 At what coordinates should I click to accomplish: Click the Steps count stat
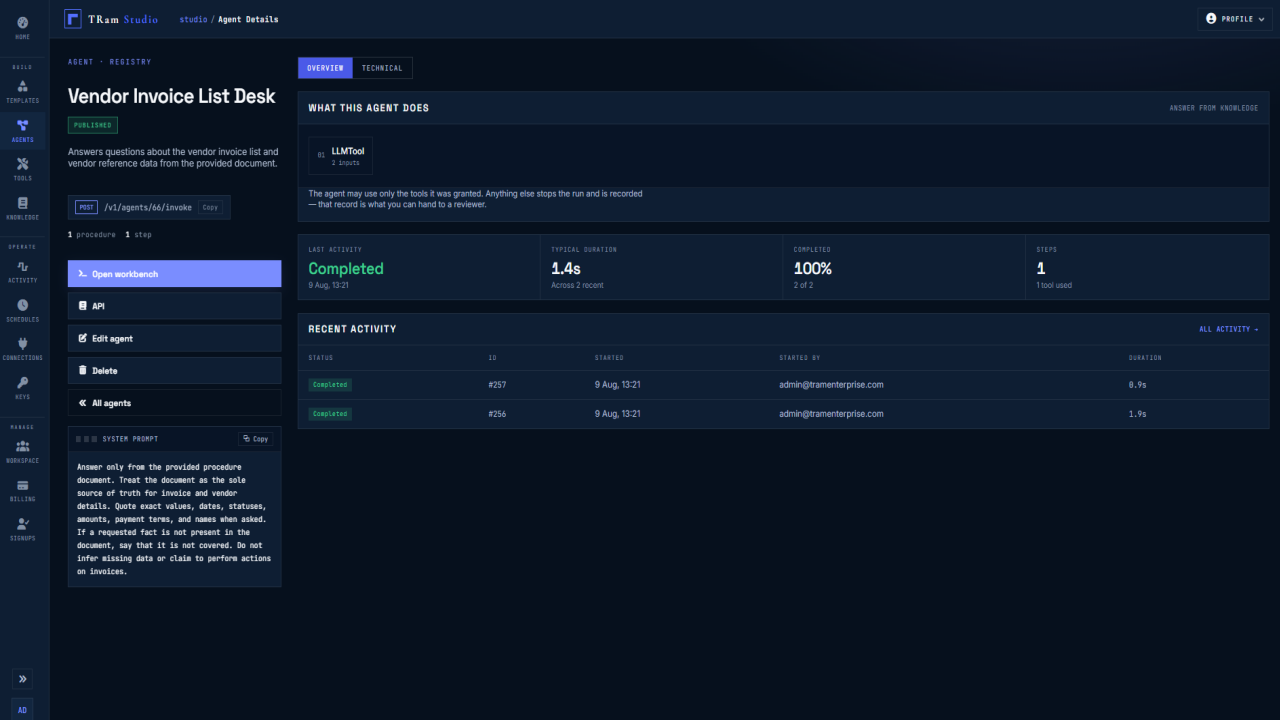coord(1041,269)
